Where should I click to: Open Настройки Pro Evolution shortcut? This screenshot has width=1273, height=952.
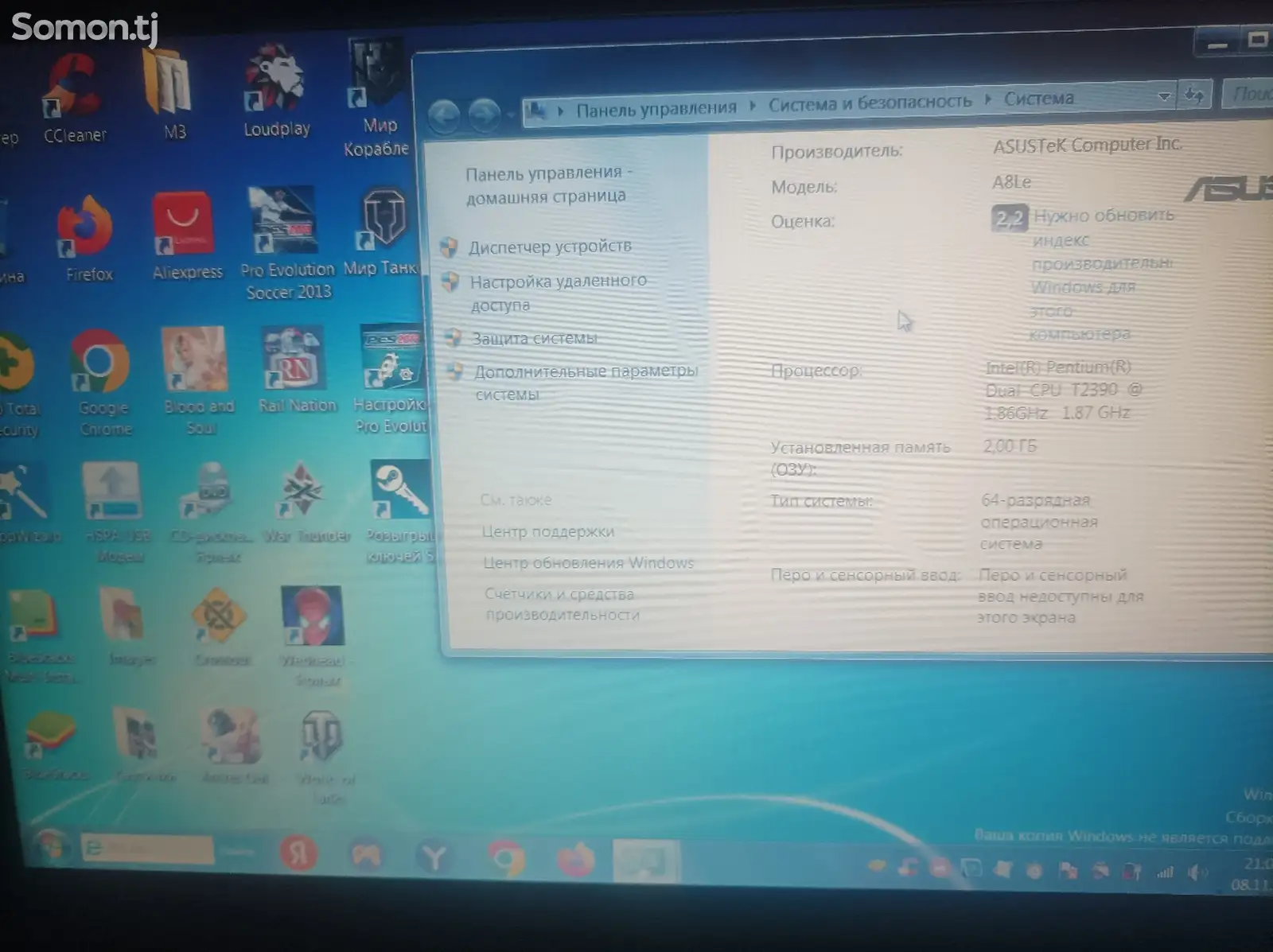(x=391, y=379)
